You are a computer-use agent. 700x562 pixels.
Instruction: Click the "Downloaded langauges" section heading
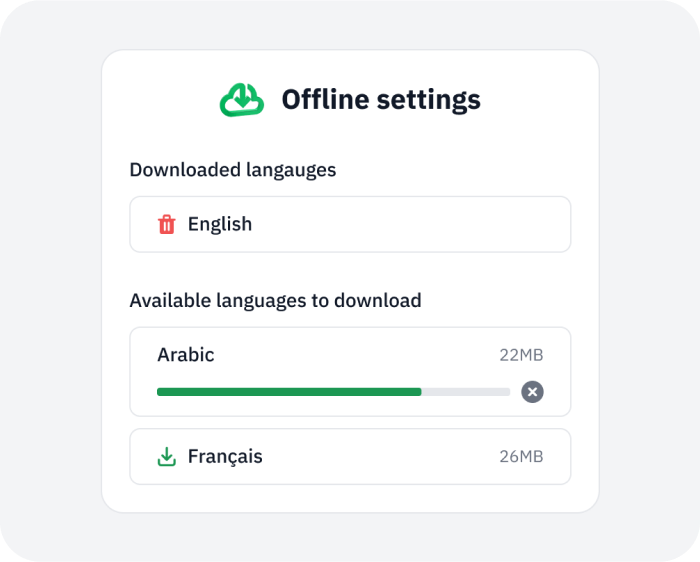coord(233,170)
